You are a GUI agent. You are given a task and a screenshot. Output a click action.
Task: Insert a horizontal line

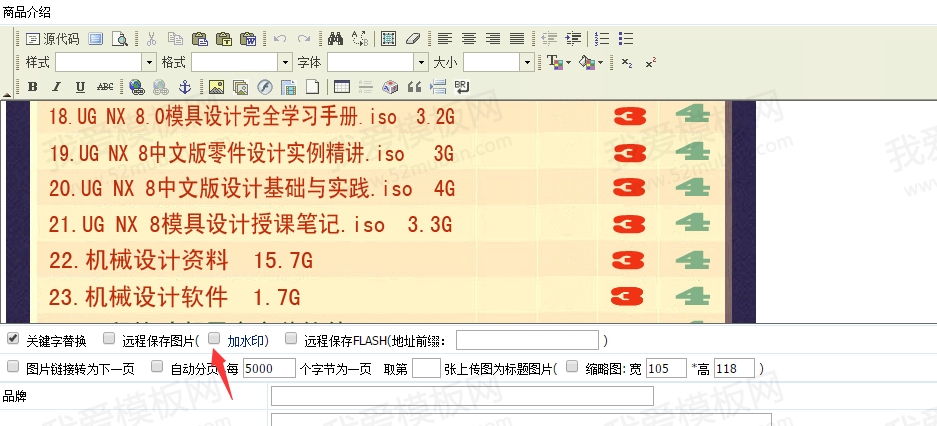366,87
